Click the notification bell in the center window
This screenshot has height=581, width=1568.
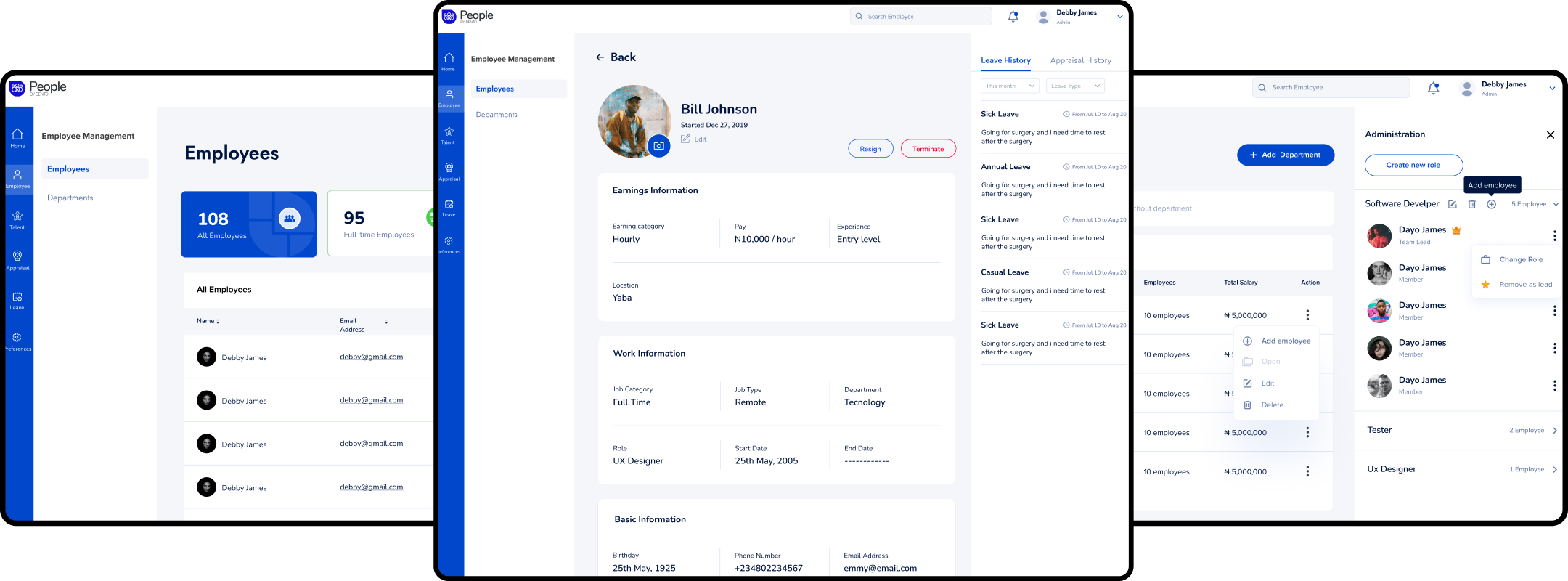tap(1013, 16)
